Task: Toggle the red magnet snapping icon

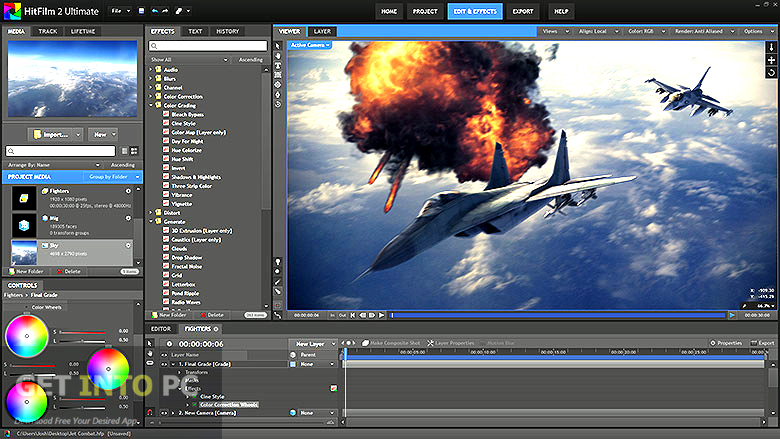Action: (x=150, y=413)
